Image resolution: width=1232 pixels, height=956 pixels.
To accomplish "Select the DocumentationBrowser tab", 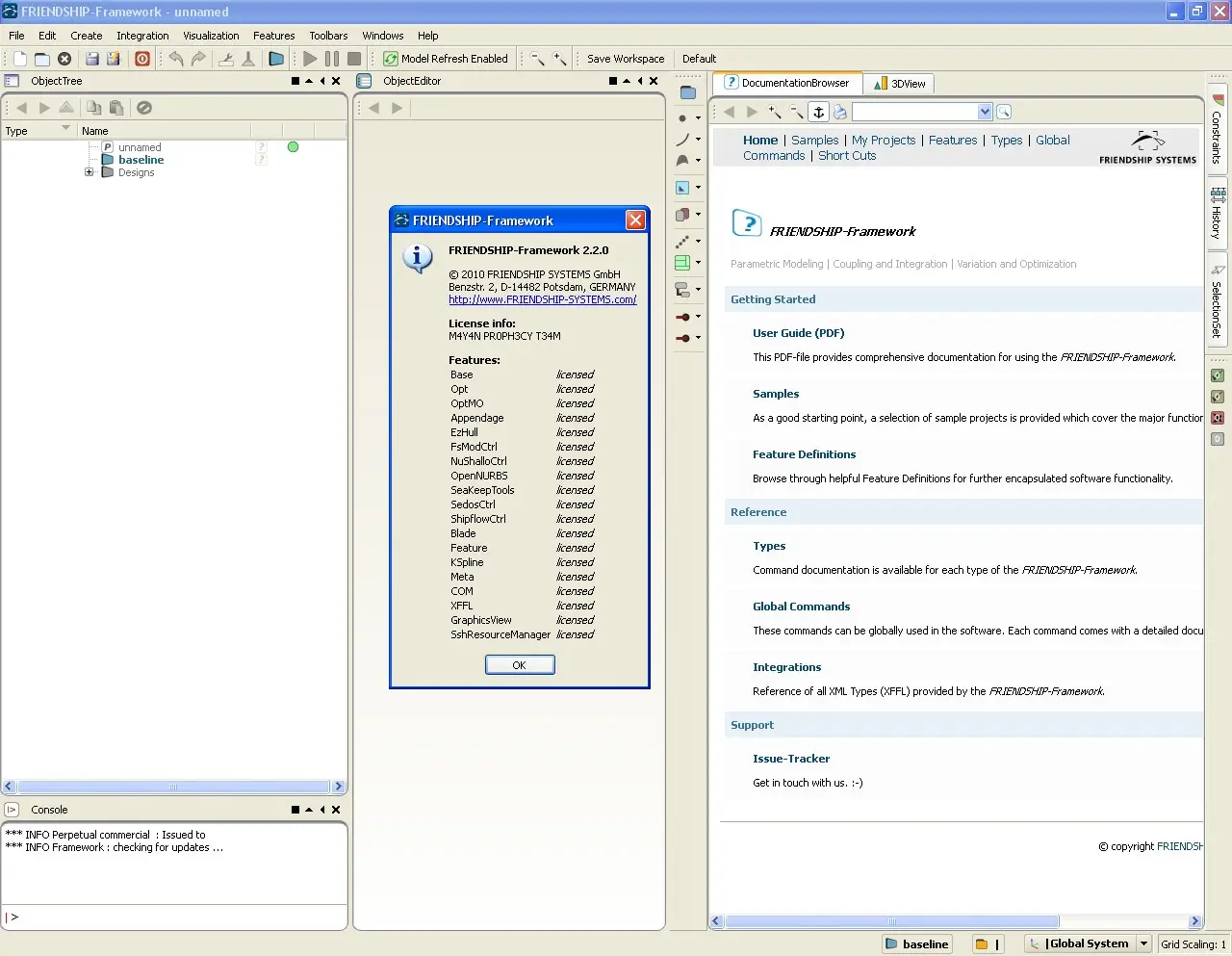I will [x=788, y=83].
